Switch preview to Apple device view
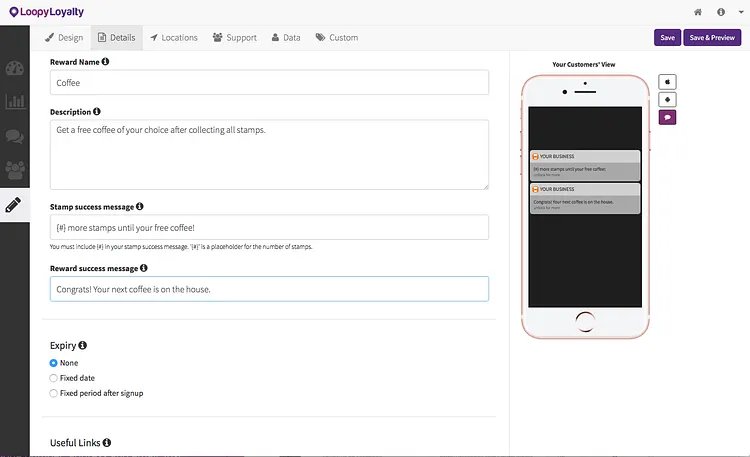 (x=667, y=82)
